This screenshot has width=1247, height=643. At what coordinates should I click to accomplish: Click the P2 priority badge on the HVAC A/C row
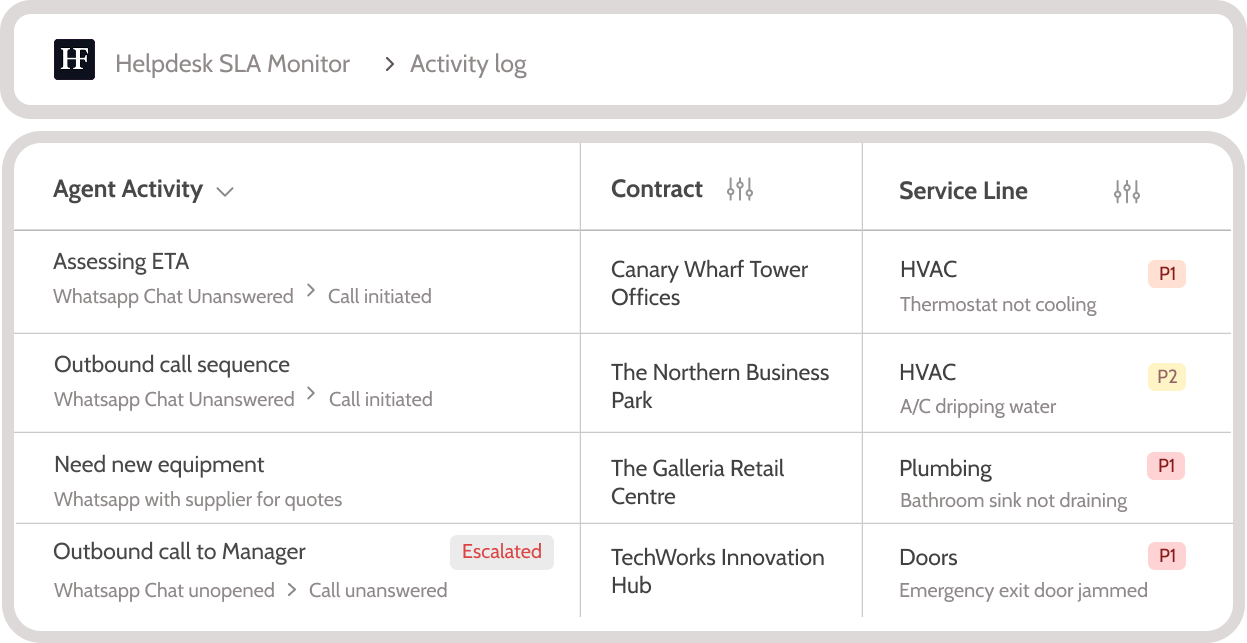click(x=1166, y=376)
